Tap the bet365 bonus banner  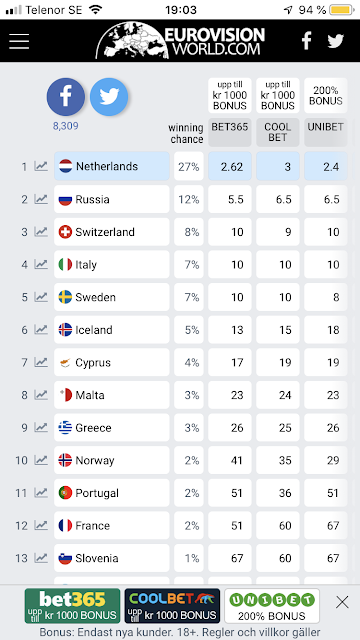coord(73,606)
